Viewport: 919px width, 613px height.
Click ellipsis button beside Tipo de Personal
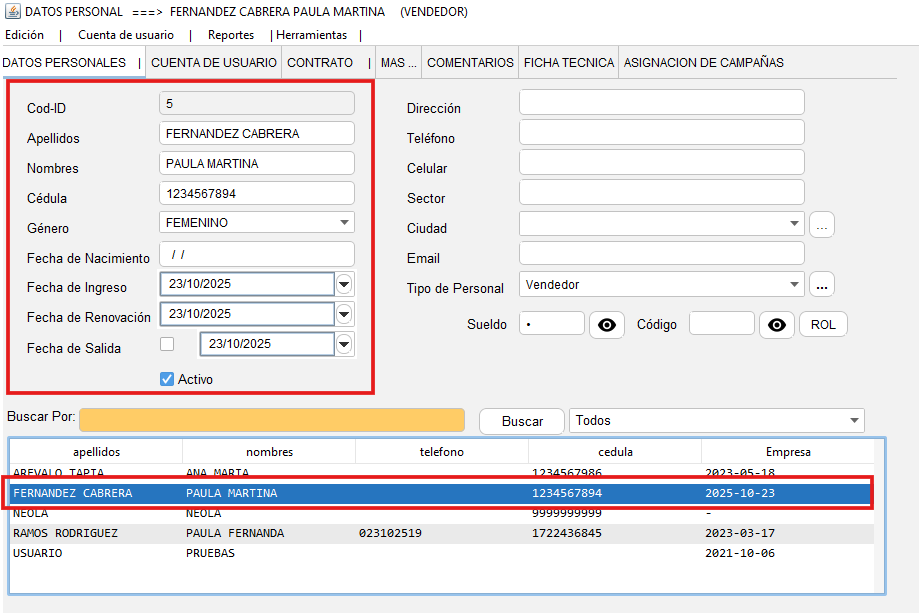click(x=821, y=285)
